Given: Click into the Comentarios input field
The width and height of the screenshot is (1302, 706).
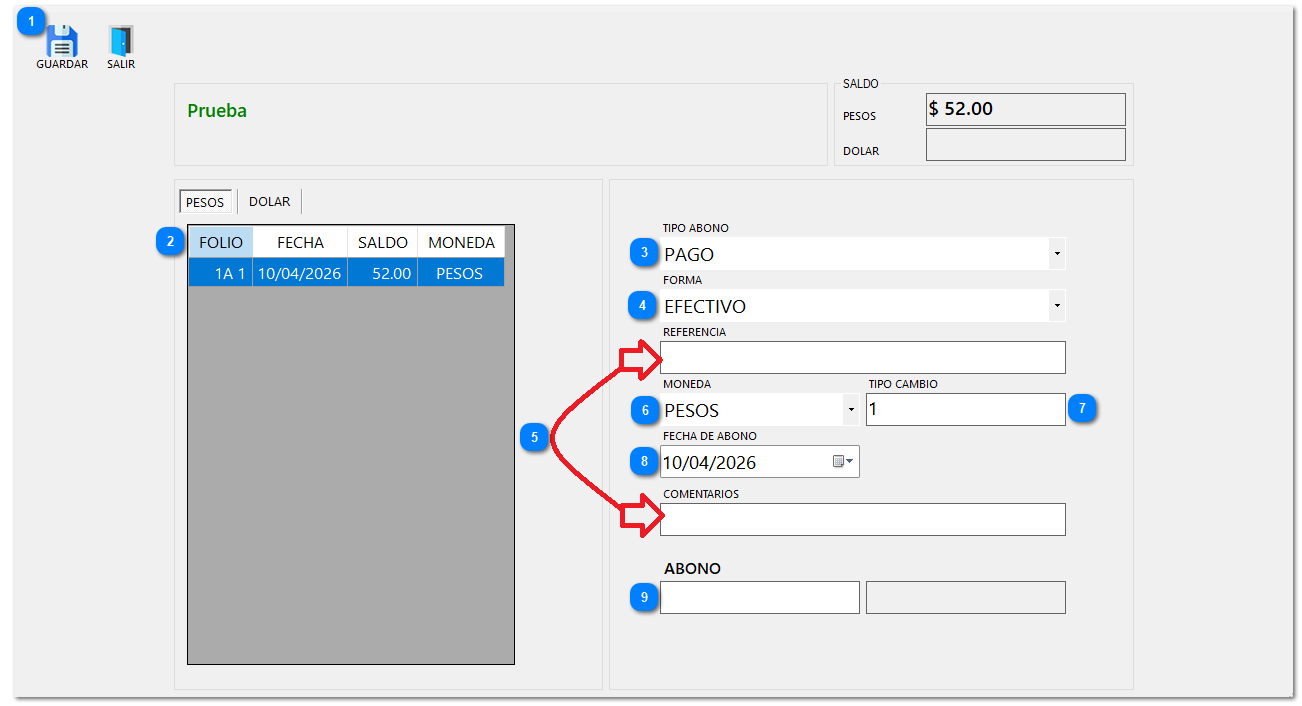Looking at the screenshot, I should [x=863, y=519].
